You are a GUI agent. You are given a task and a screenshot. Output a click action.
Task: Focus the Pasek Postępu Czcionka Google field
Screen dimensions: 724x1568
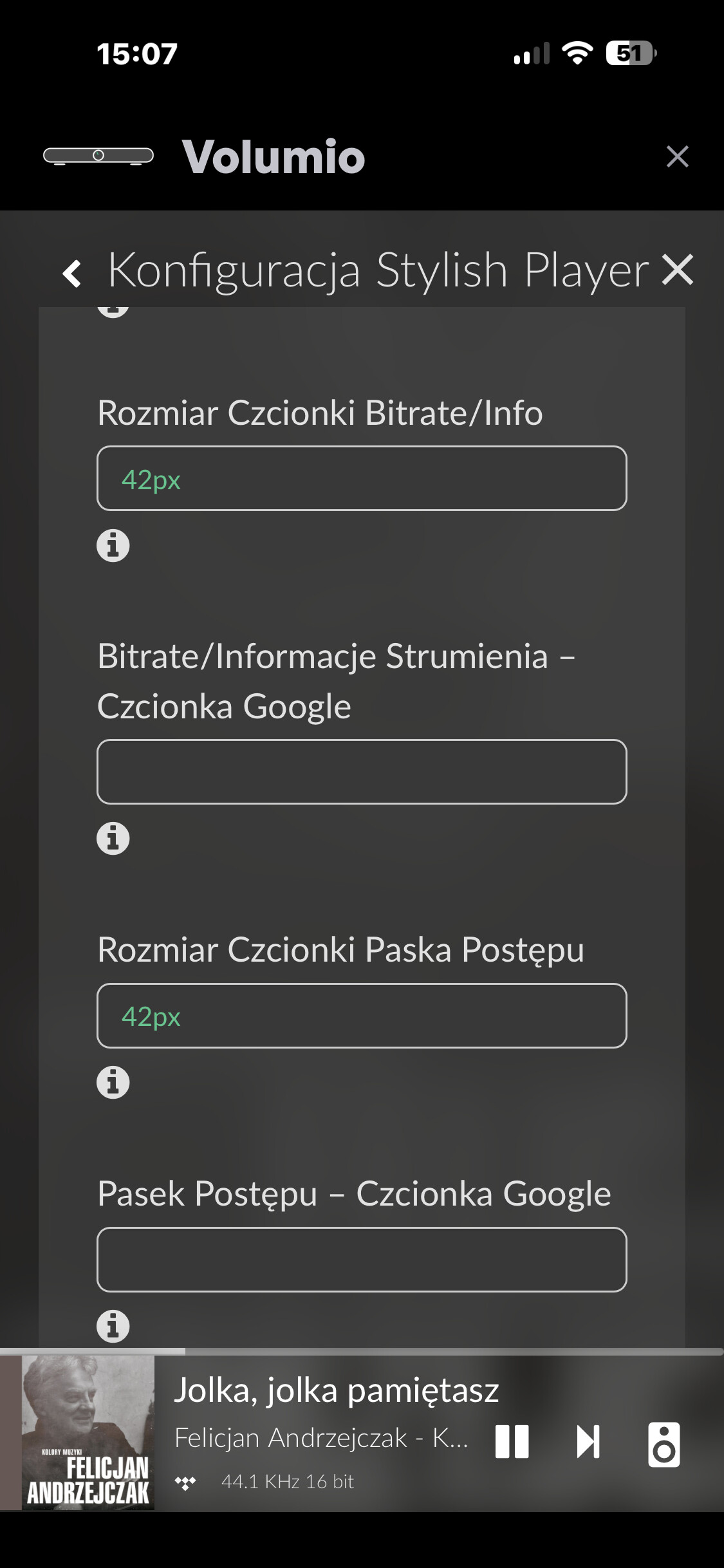tap(362, 1260)
